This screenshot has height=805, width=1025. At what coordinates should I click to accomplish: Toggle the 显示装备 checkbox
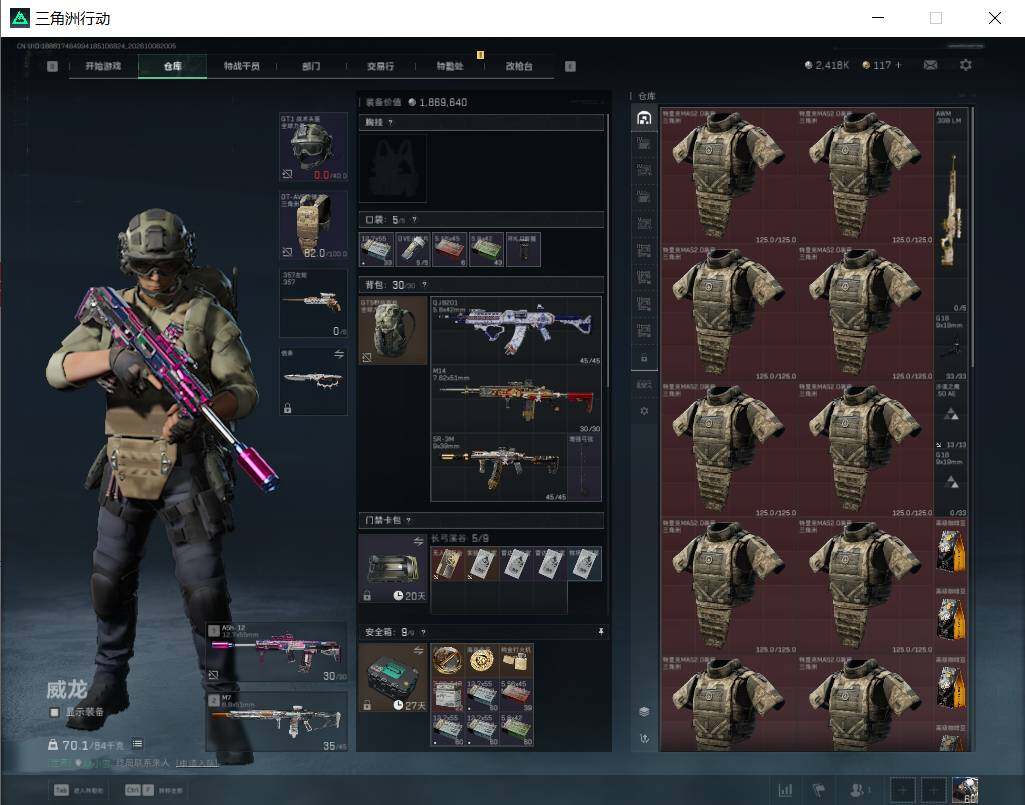(55, 711)
